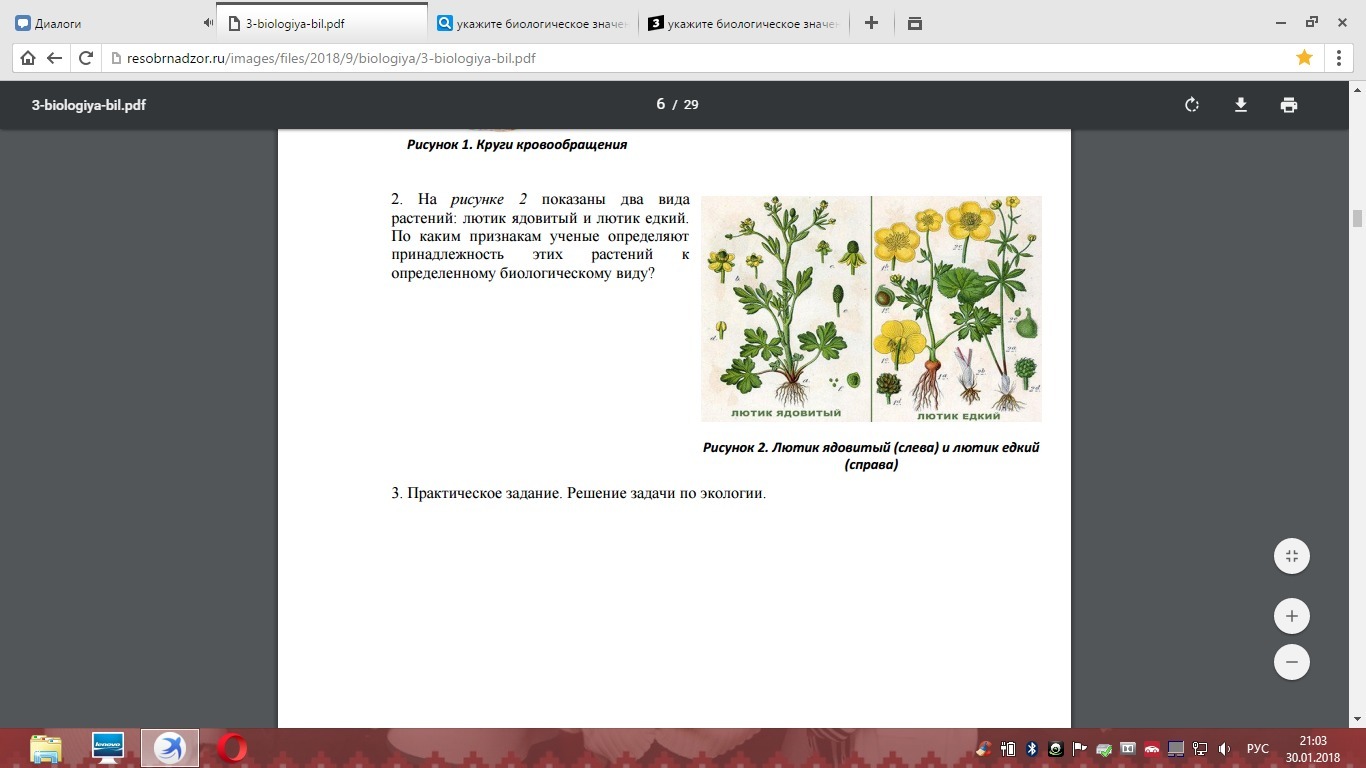The width and height of the screenshot is (1366, 768).
Task: Select the 3-biologiya-bil.pdf tab
Action: tap(320, 23)
